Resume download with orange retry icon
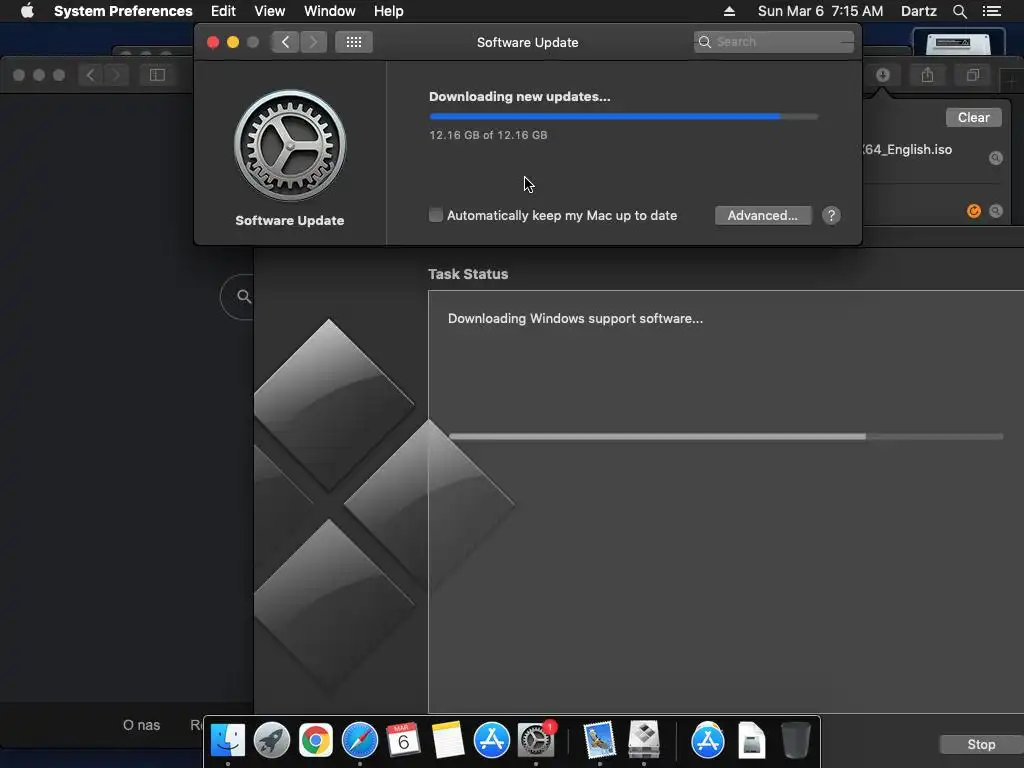Viewport: 1024px width, 768px height. [x=973, y=211]
